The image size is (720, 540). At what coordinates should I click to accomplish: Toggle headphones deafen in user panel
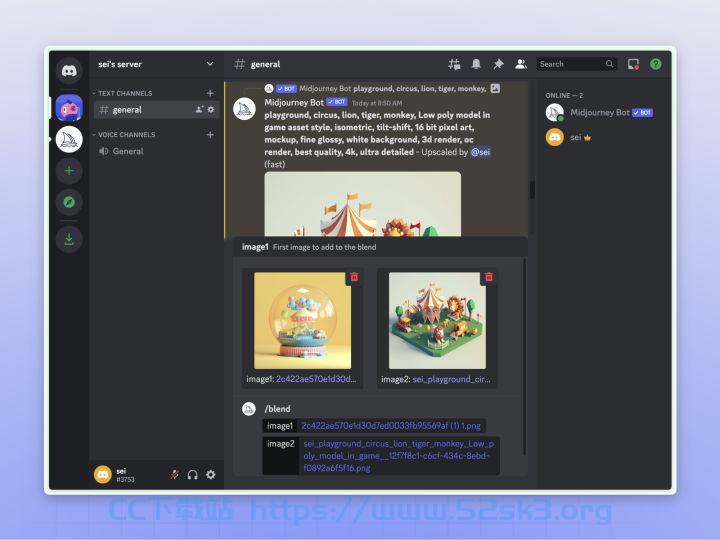192,474
